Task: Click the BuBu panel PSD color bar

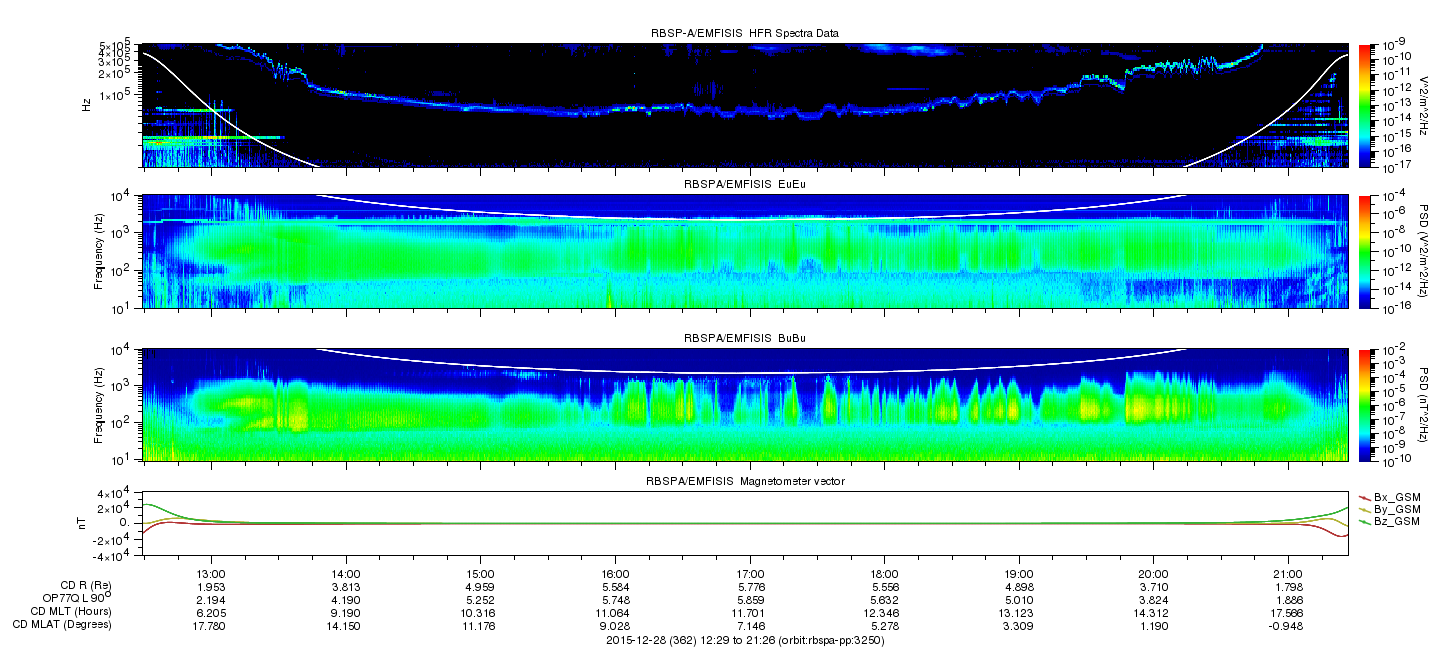Action: (x=1365, y=404)
